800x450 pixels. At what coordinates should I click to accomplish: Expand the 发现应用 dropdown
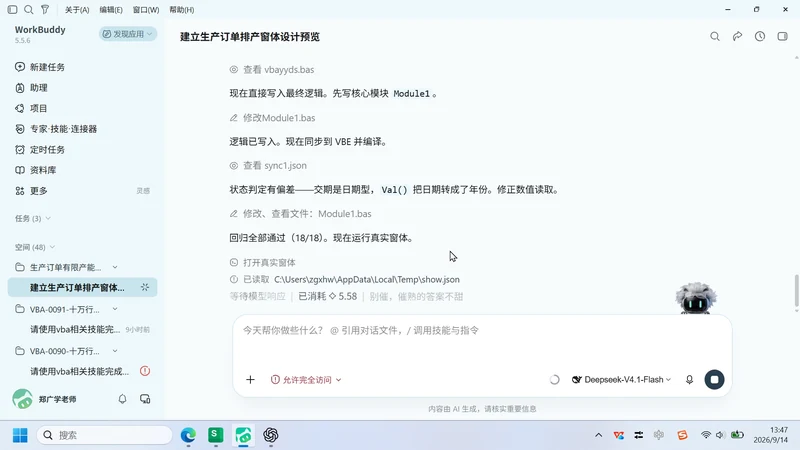[x=128, y=34]
